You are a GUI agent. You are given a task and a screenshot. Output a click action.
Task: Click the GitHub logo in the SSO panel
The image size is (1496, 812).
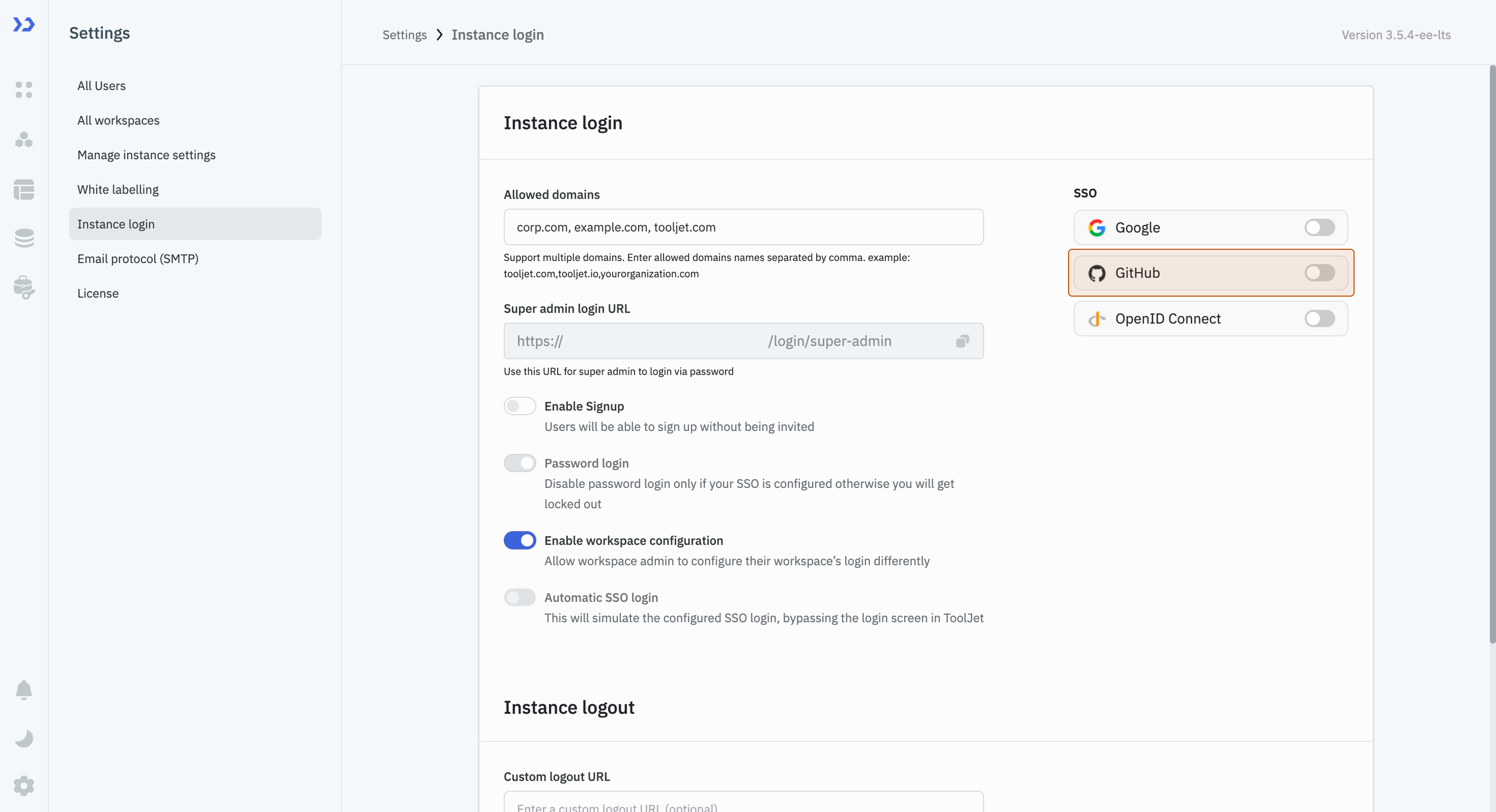[1097, 272]
